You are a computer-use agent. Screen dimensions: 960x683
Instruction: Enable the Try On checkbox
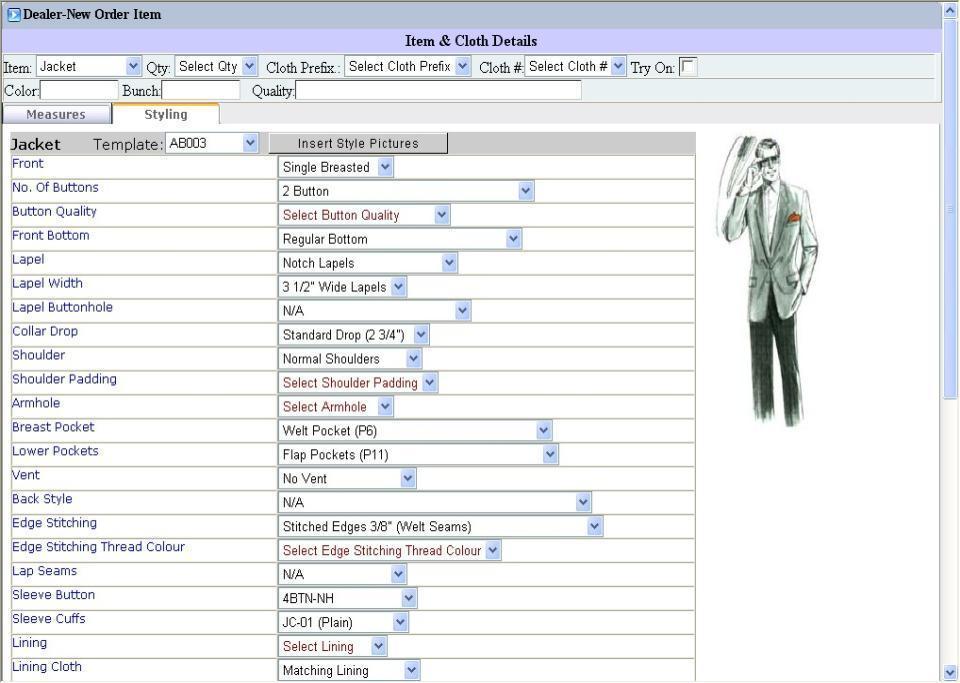click(x=688, y=66)
